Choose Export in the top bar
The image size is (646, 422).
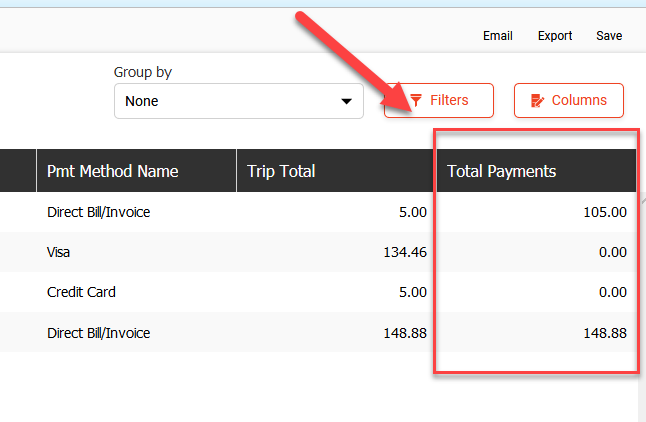click(x=555, y=36)
